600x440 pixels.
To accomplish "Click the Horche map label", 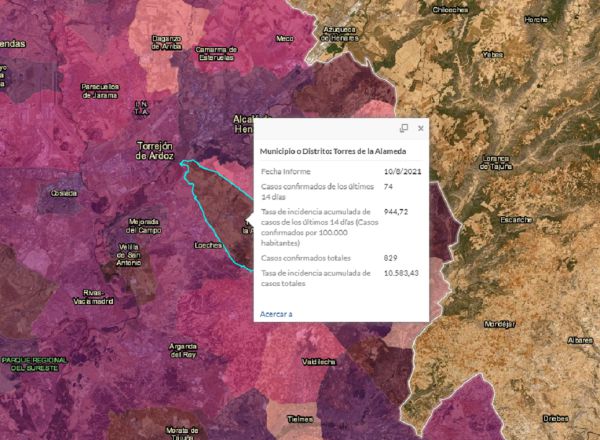I will (536, 20).
